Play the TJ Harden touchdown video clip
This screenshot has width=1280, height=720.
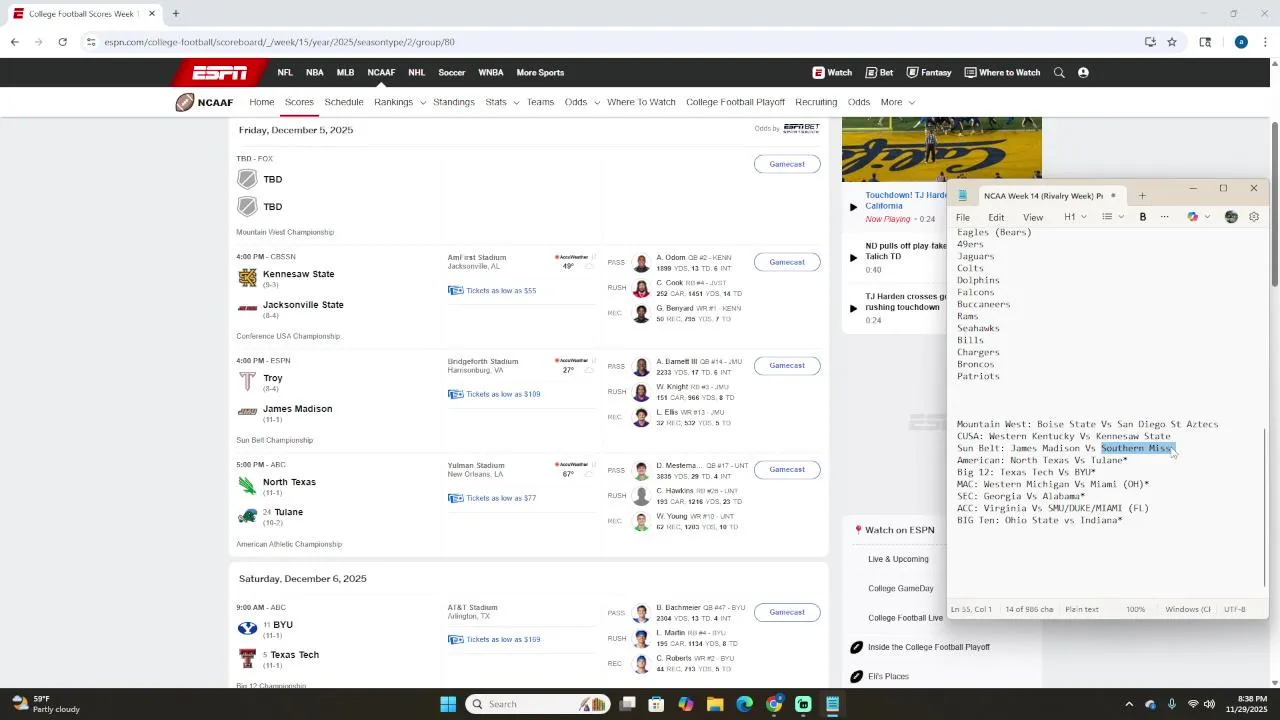tap(853, 207)
